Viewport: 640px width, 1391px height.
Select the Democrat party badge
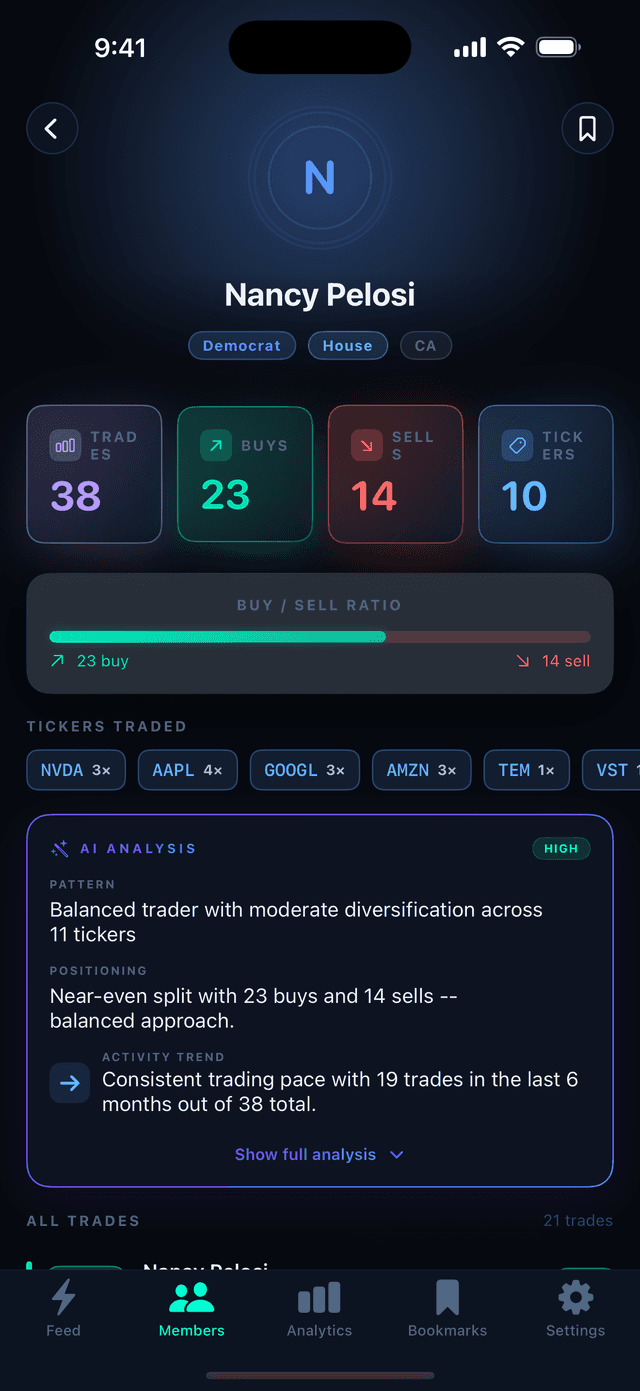pyautogui.click(x=241, y=345)
